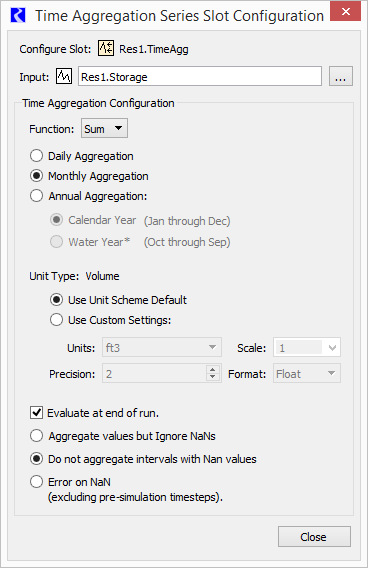Click the Close button at bottom

point(314,536)
